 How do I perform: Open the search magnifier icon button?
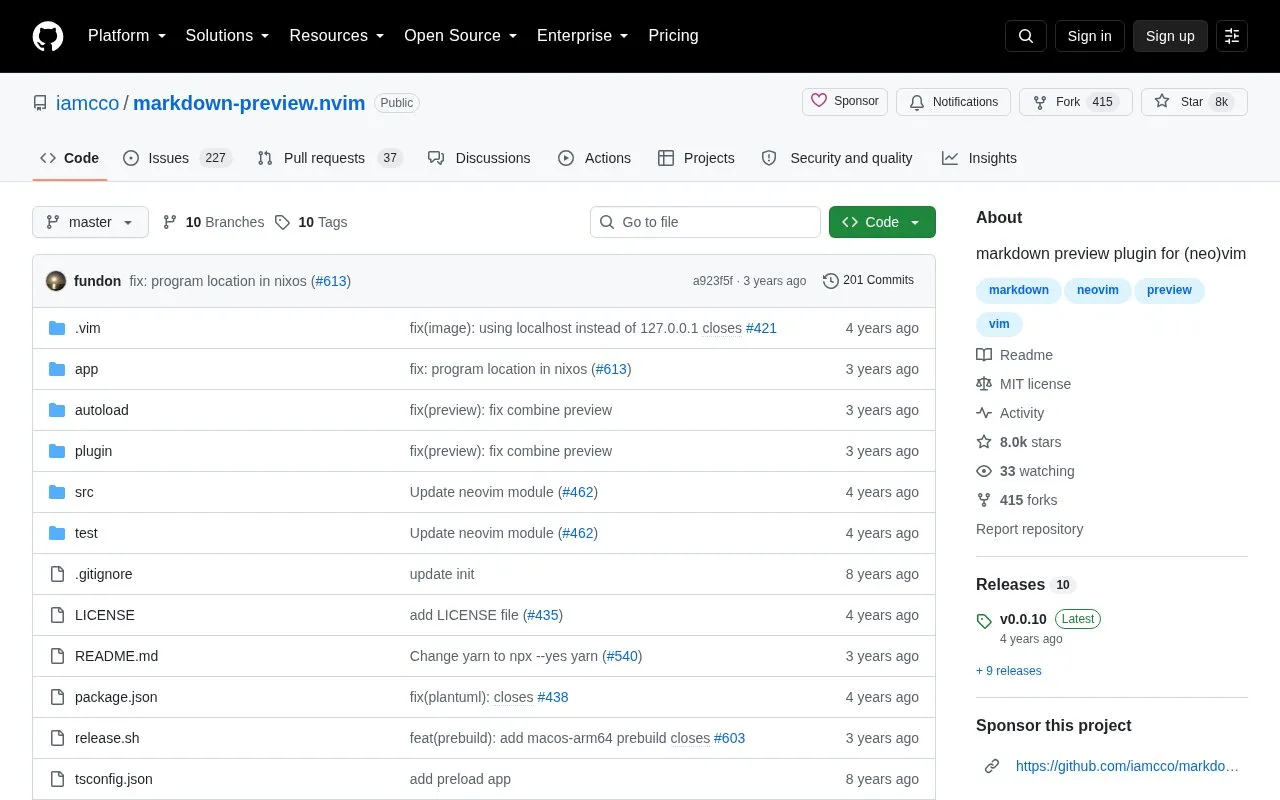point(1026,36)
